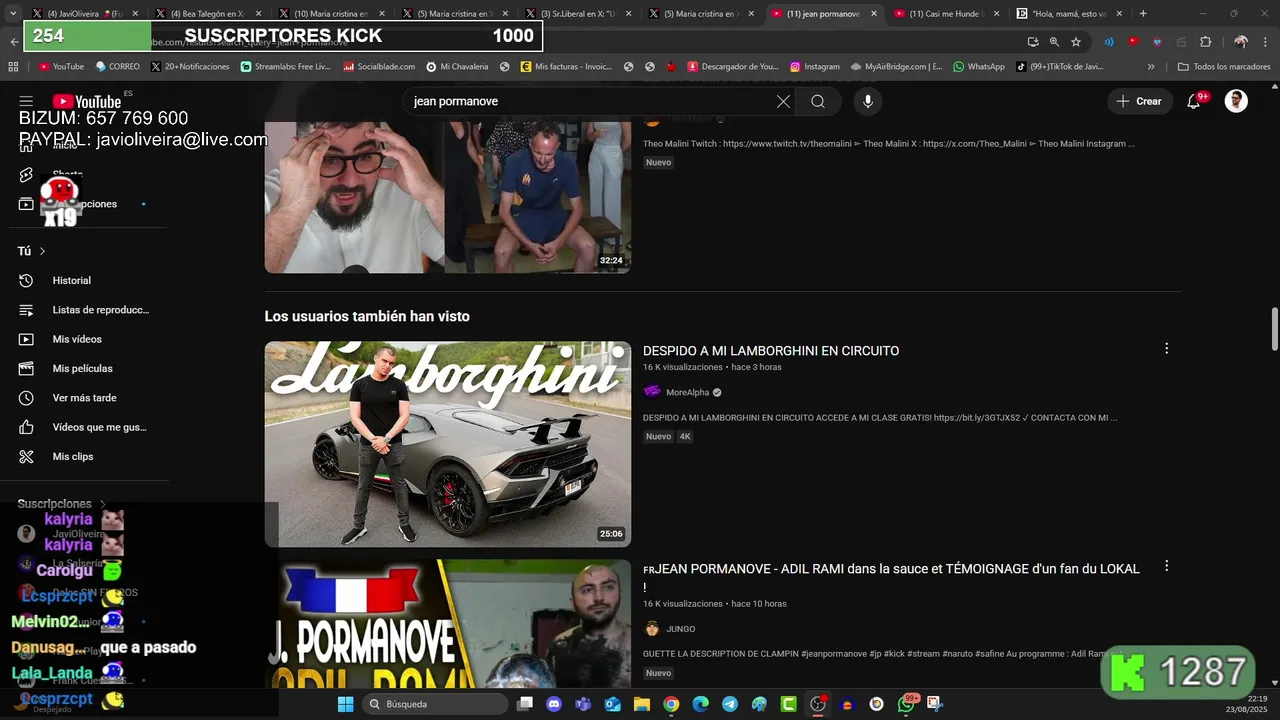The image size is (1280, 720).
Task: Open the Socialblade.com bookmark
Action: (x=379, y=67)
